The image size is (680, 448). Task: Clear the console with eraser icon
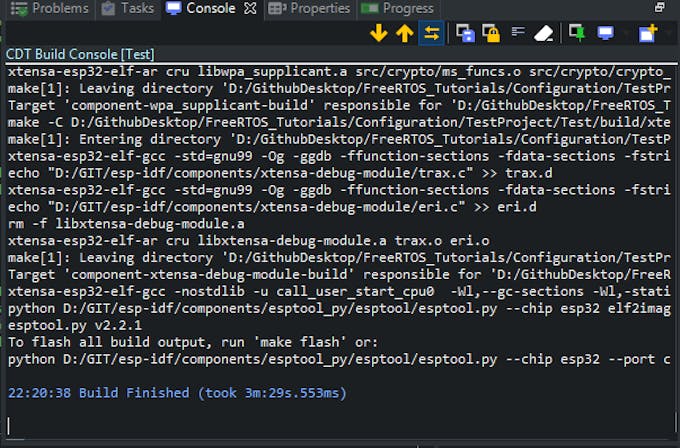click(543, 33)
